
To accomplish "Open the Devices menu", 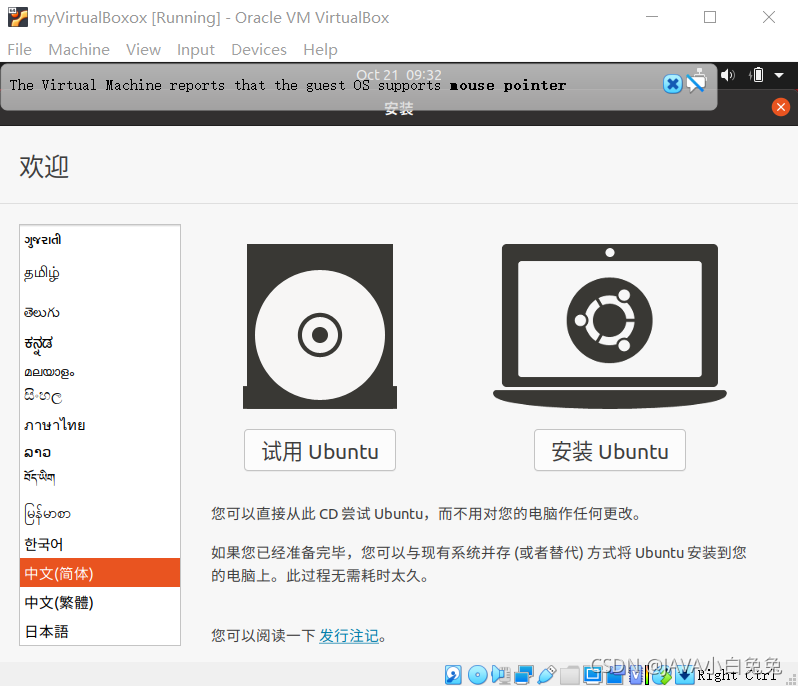I will (x=259, y=49).
